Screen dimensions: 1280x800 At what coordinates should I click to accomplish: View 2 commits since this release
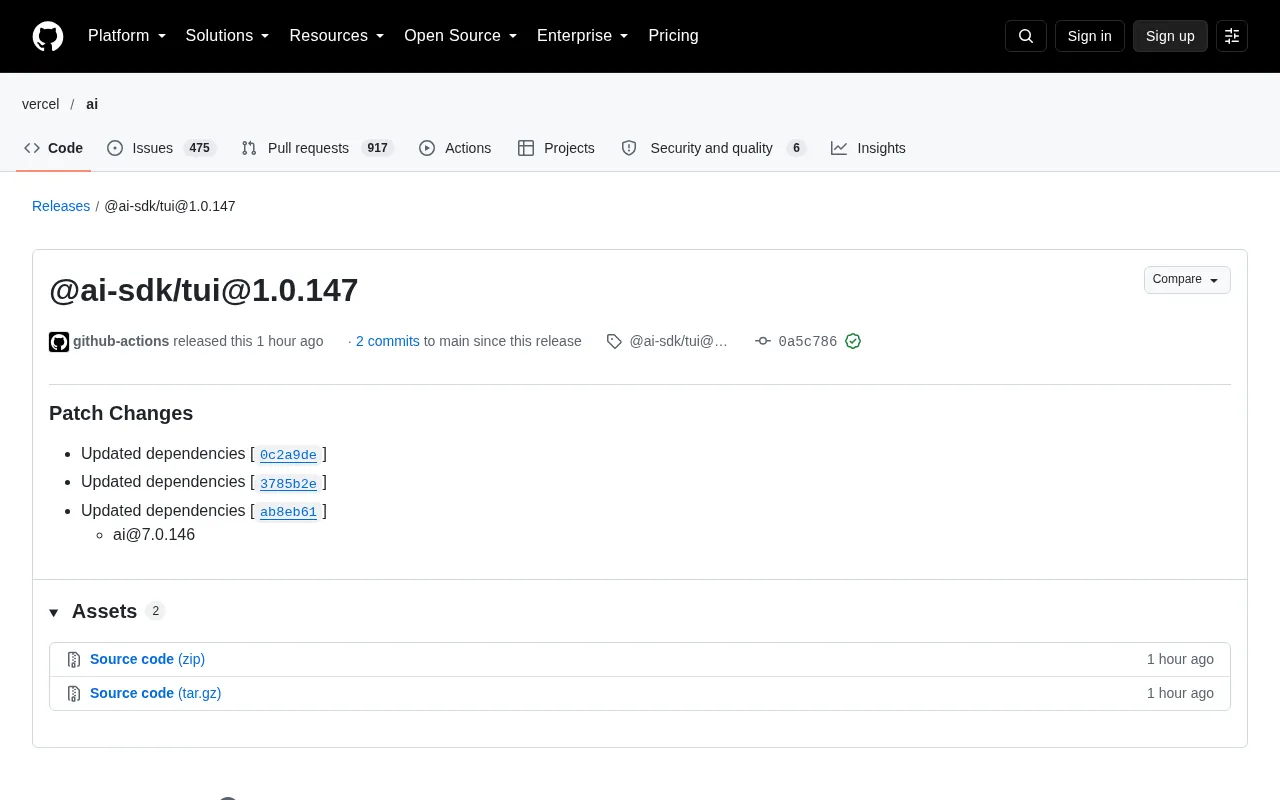click(388, 341)
